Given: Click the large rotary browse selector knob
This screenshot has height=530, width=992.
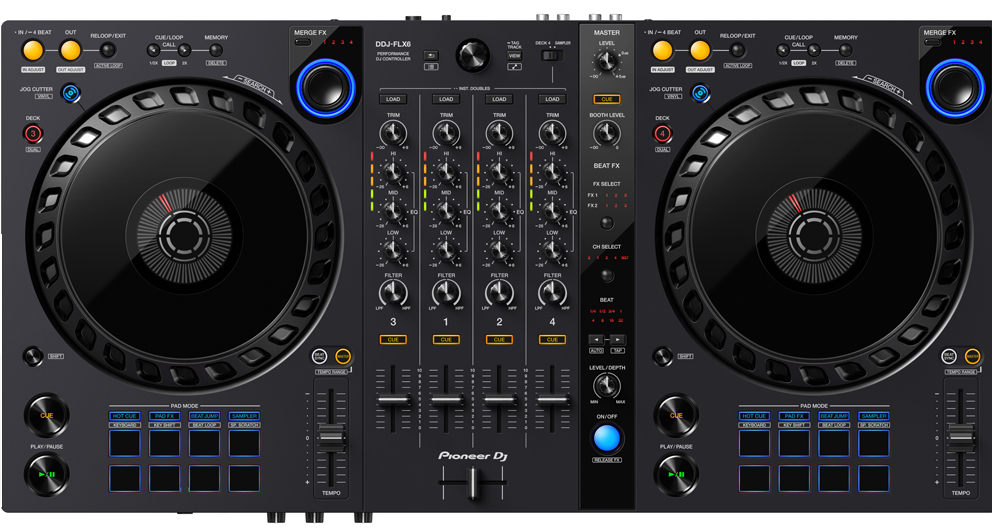Looking at the screenshot, I should [x=473, y=55].
